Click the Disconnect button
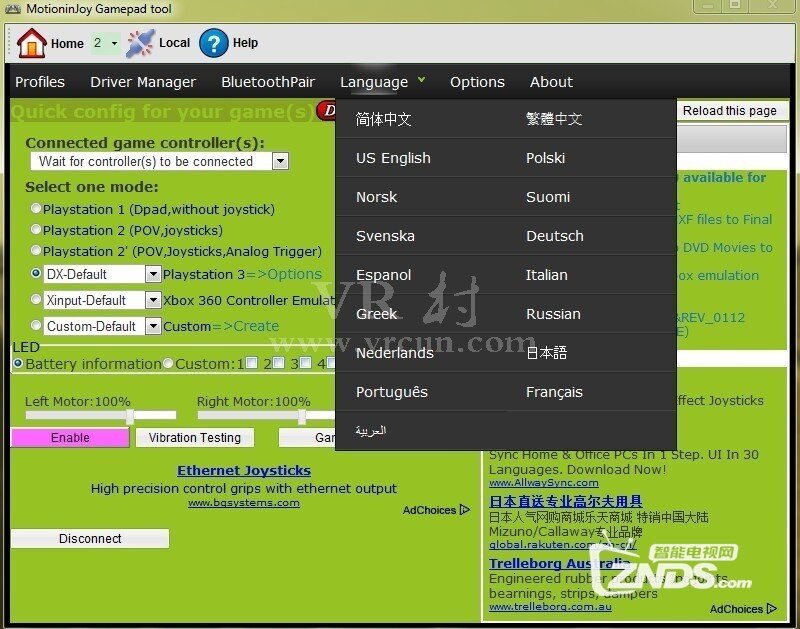Image resolution: width=800 pixels, height=629 pixels. 90,539
